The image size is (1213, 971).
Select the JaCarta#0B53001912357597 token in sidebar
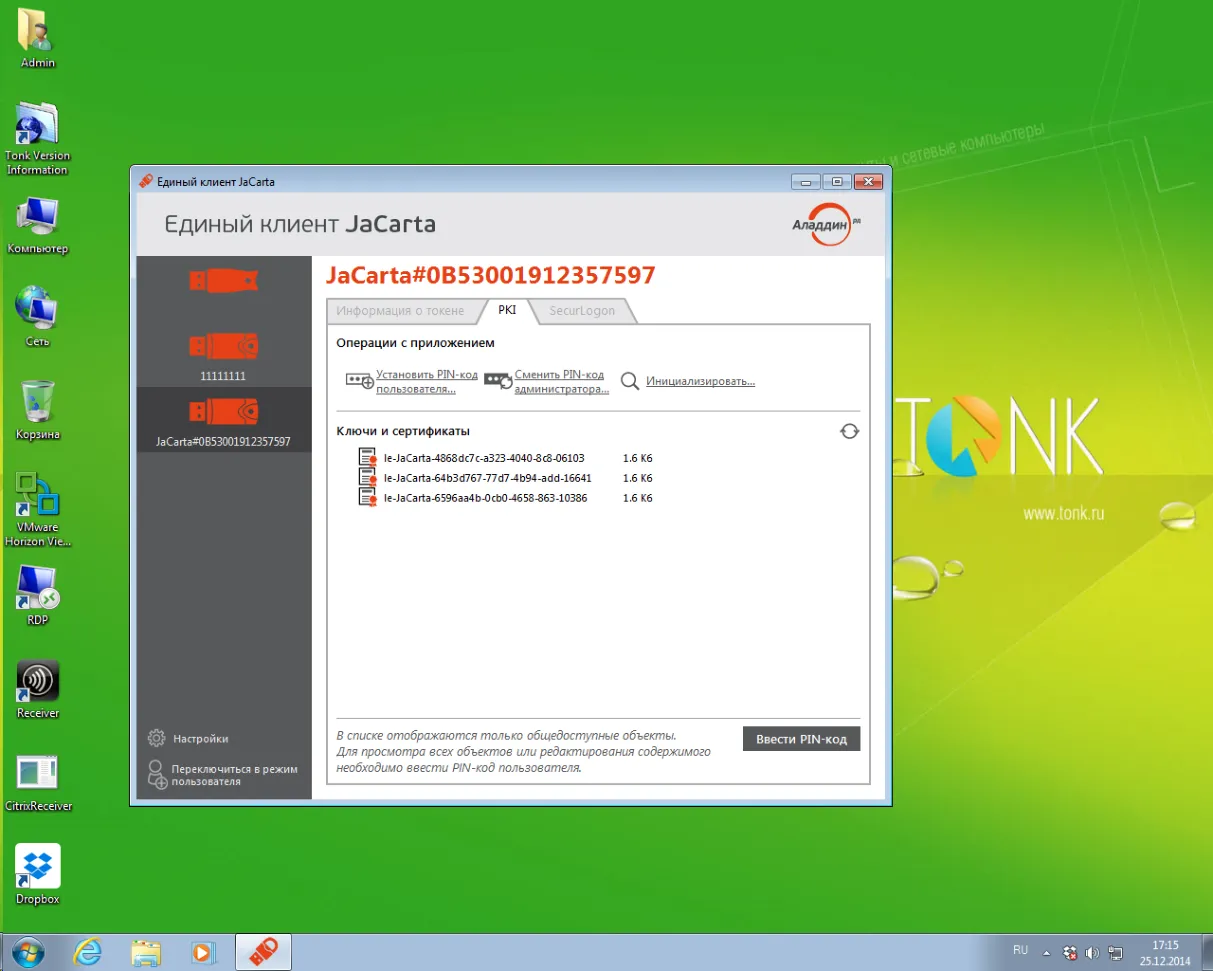point(223,420)
